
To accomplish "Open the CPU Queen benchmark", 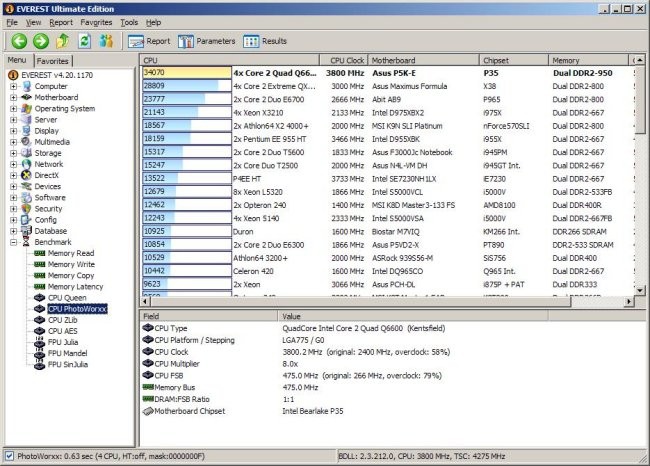I will 67,298.
